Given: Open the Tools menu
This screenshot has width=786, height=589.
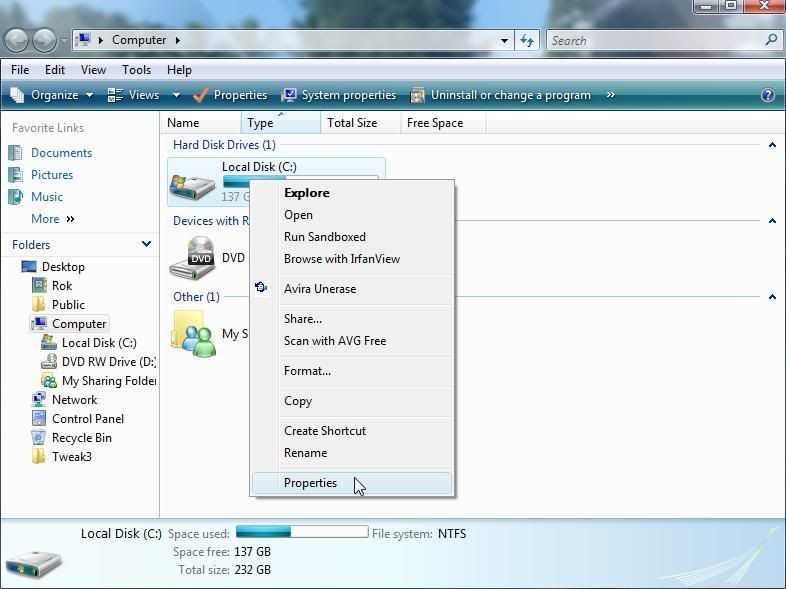Looking at the screenshot, I should pyautogui.click(x=136, y=70).
